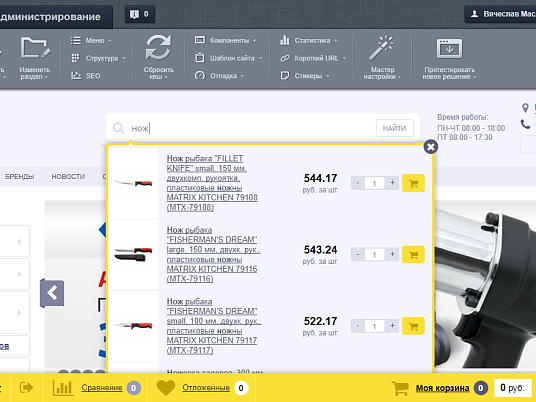Screen dimensions: 536x402
Task: Click the FISHERMAN'S DREAM large thumbnail
Action: [x=133, y=255]
